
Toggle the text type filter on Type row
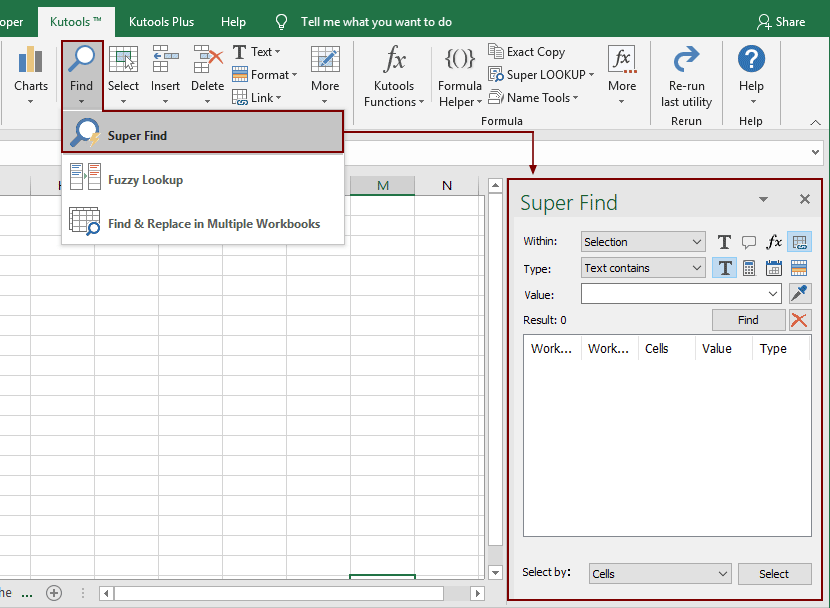[x=724, y=268]
